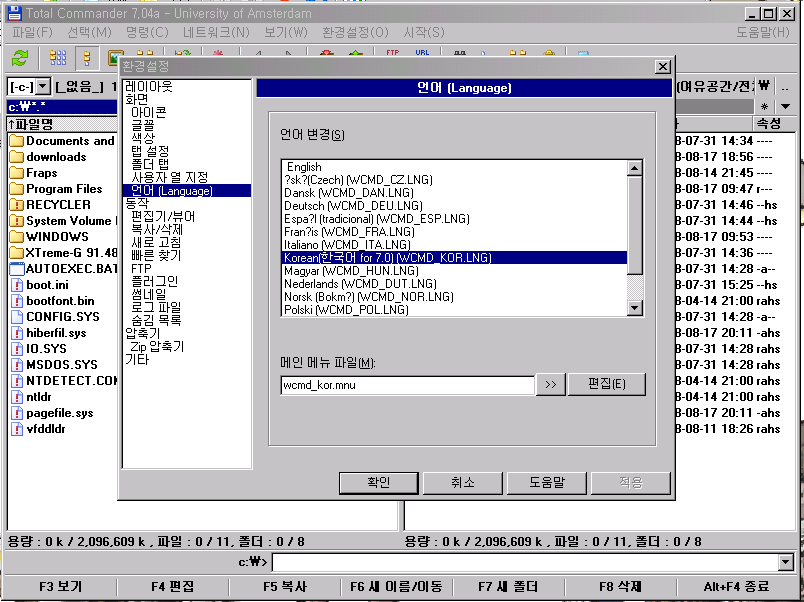Click the RECYCLER folder warning icon
This screenshot has width=804, height=602.
coord(17,205)
